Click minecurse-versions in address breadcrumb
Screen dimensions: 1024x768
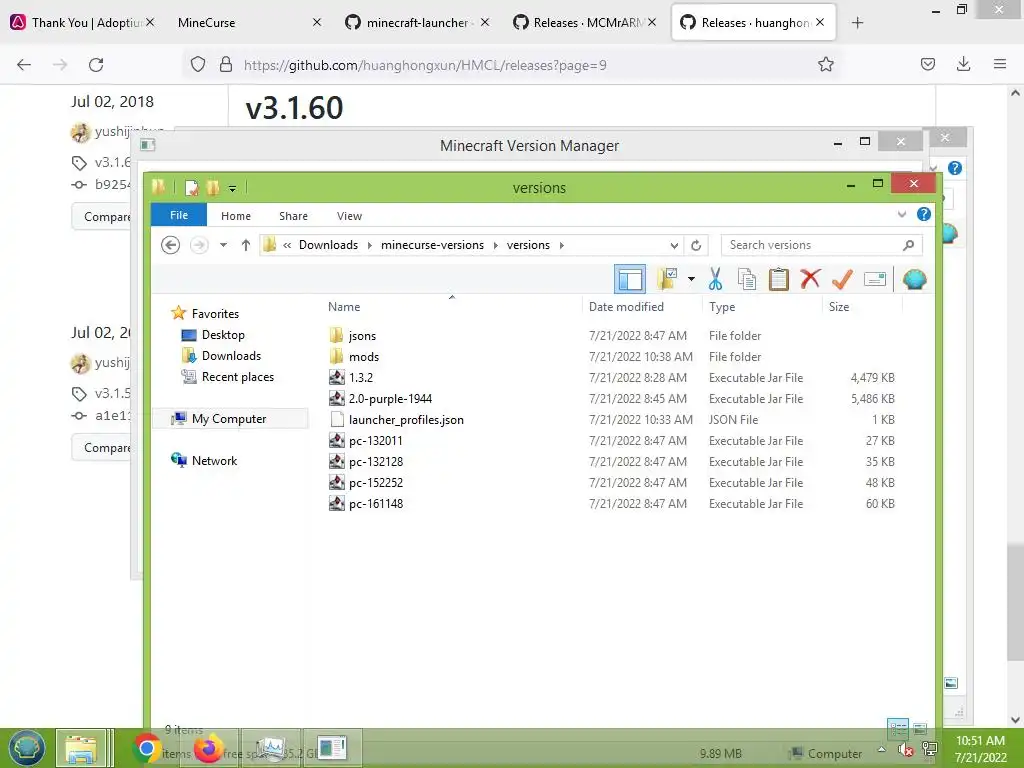pos(432,245)
